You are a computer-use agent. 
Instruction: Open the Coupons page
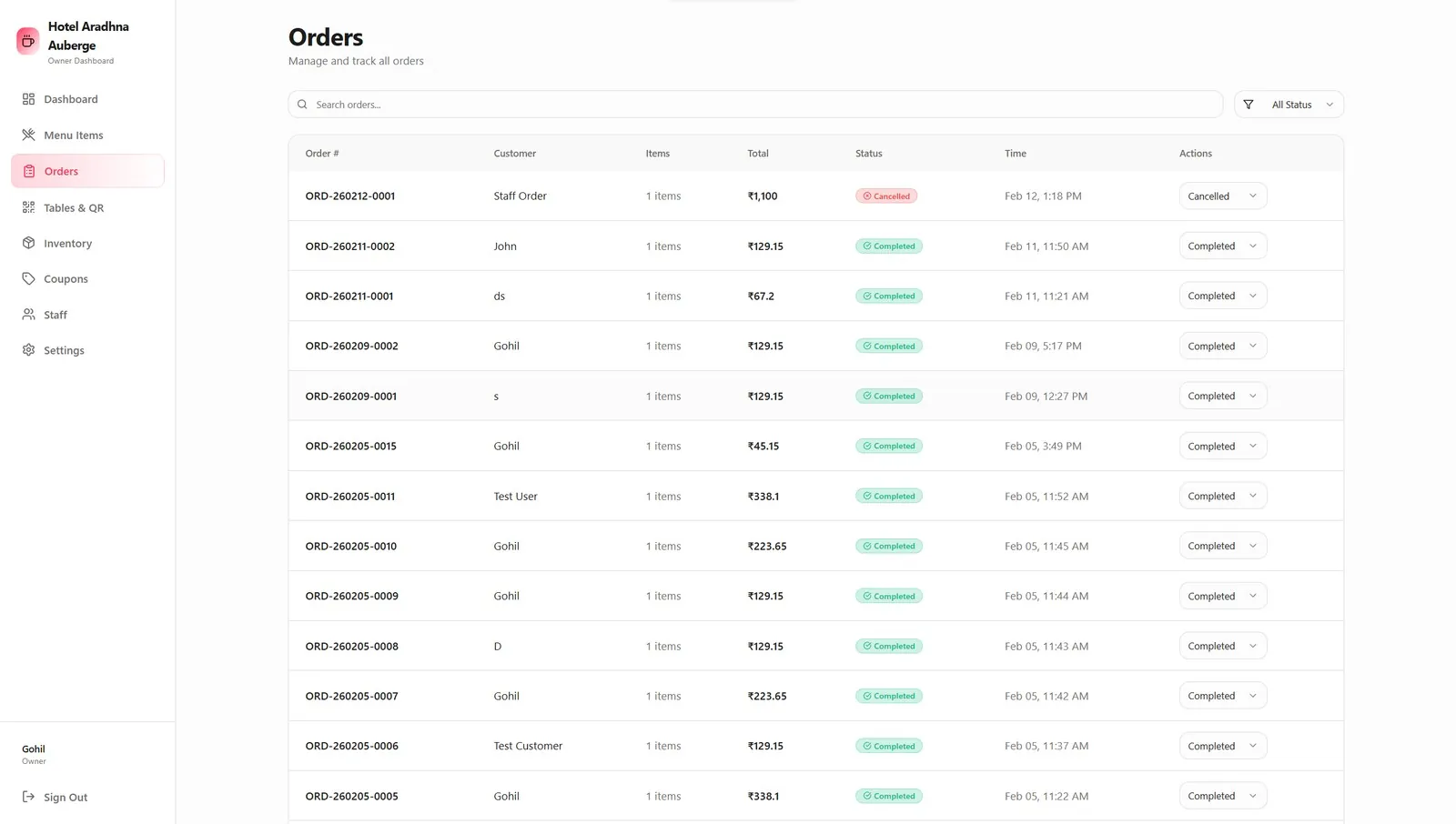pyautogui.click(x=87, y=278)
